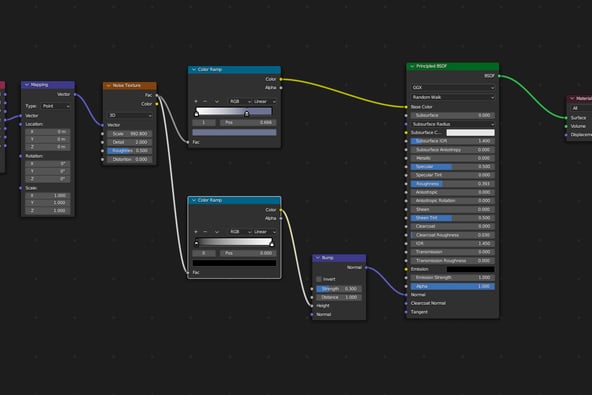
Task: Open the white Subsurface Color swatch
Action: click(470, 133)
